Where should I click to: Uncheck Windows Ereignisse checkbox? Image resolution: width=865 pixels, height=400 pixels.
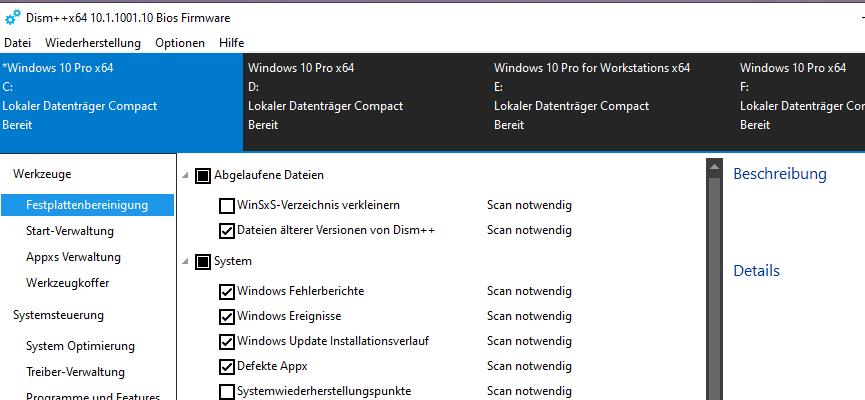coord(227,317)
